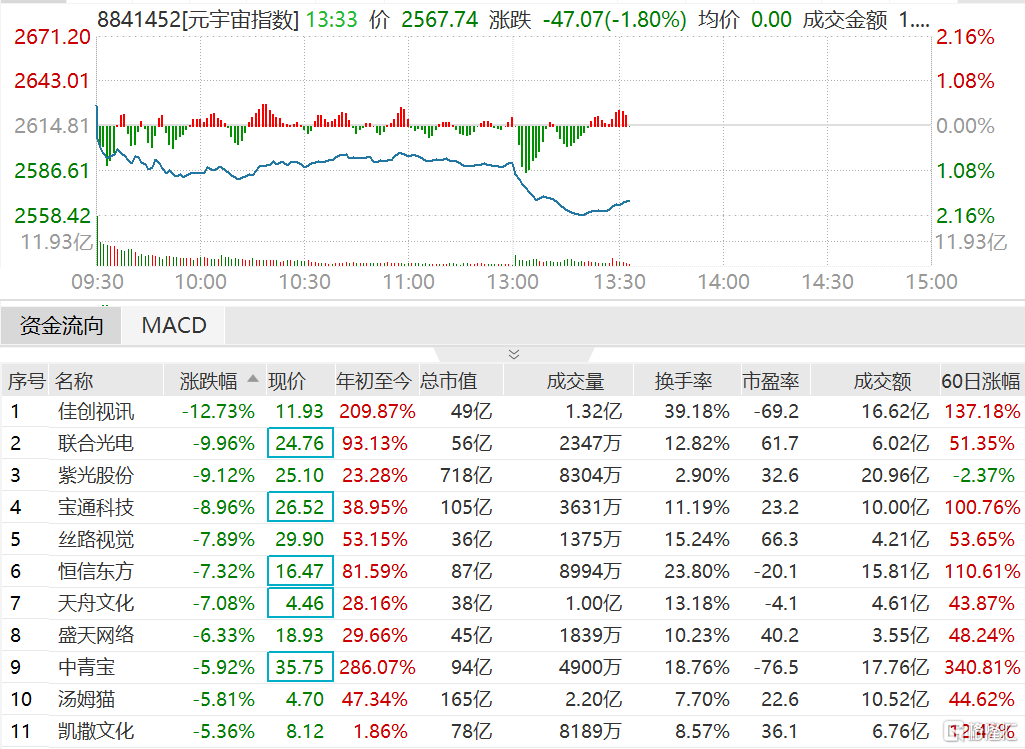
Task: Click the 09:30 time axis label
Action: click(97, 282)
